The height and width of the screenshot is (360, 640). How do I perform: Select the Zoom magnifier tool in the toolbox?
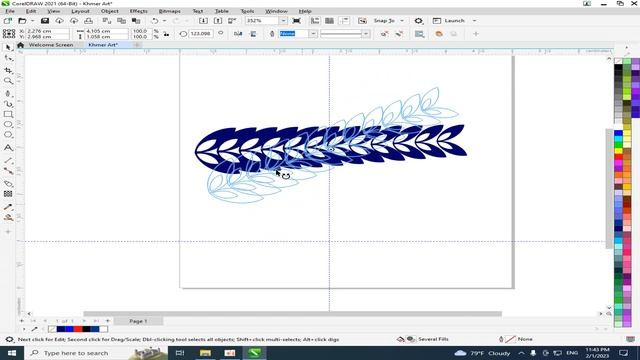[x=8, y=81]
